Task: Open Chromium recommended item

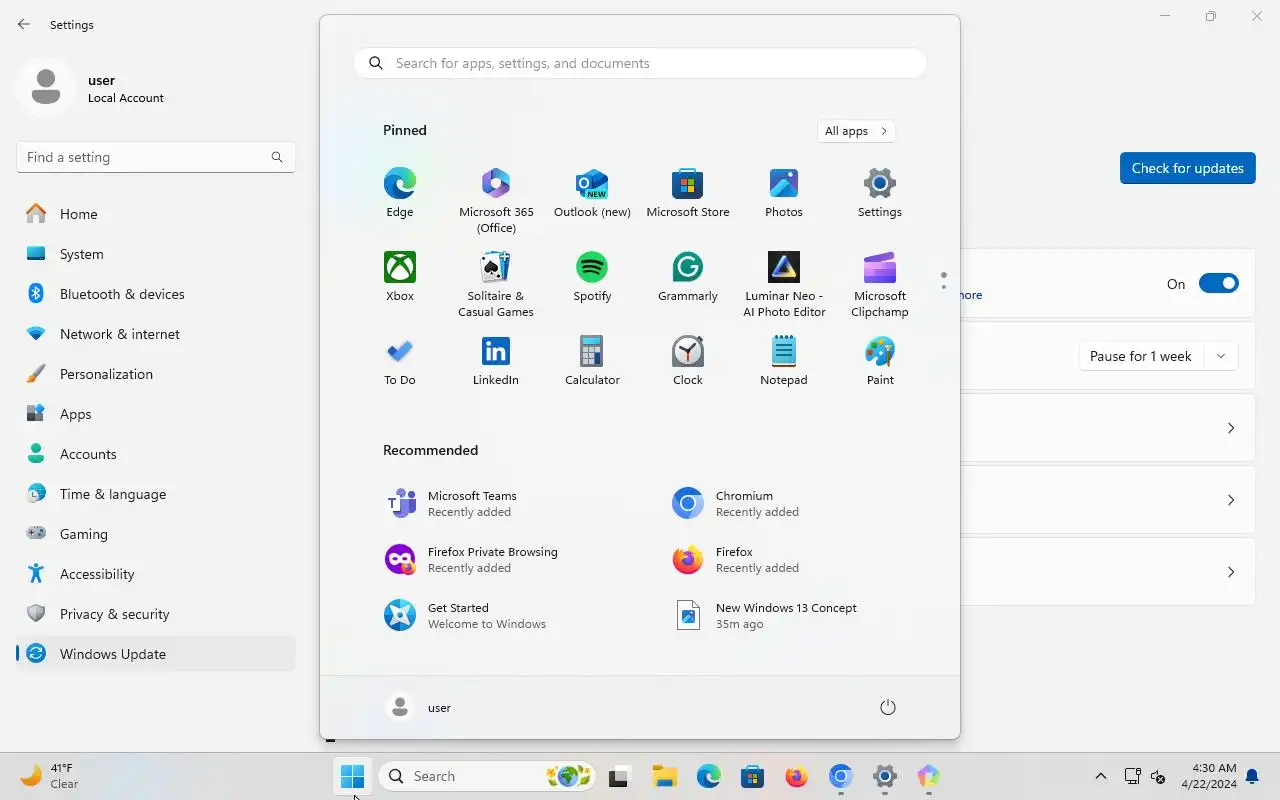Action: 784,503
